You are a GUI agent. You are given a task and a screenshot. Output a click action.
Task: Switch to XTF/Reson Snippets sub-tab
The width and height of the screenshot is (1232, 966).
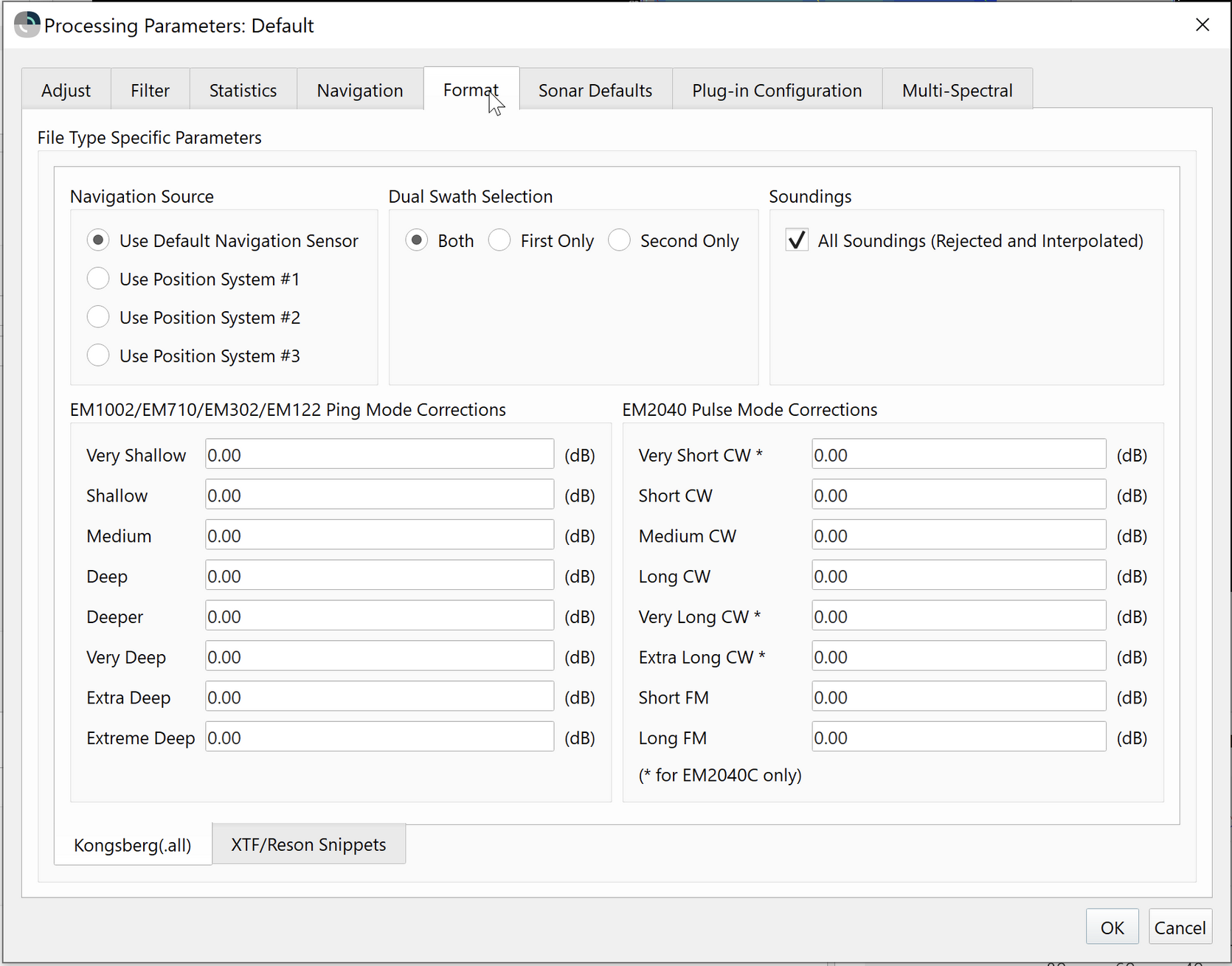point(308,844)
